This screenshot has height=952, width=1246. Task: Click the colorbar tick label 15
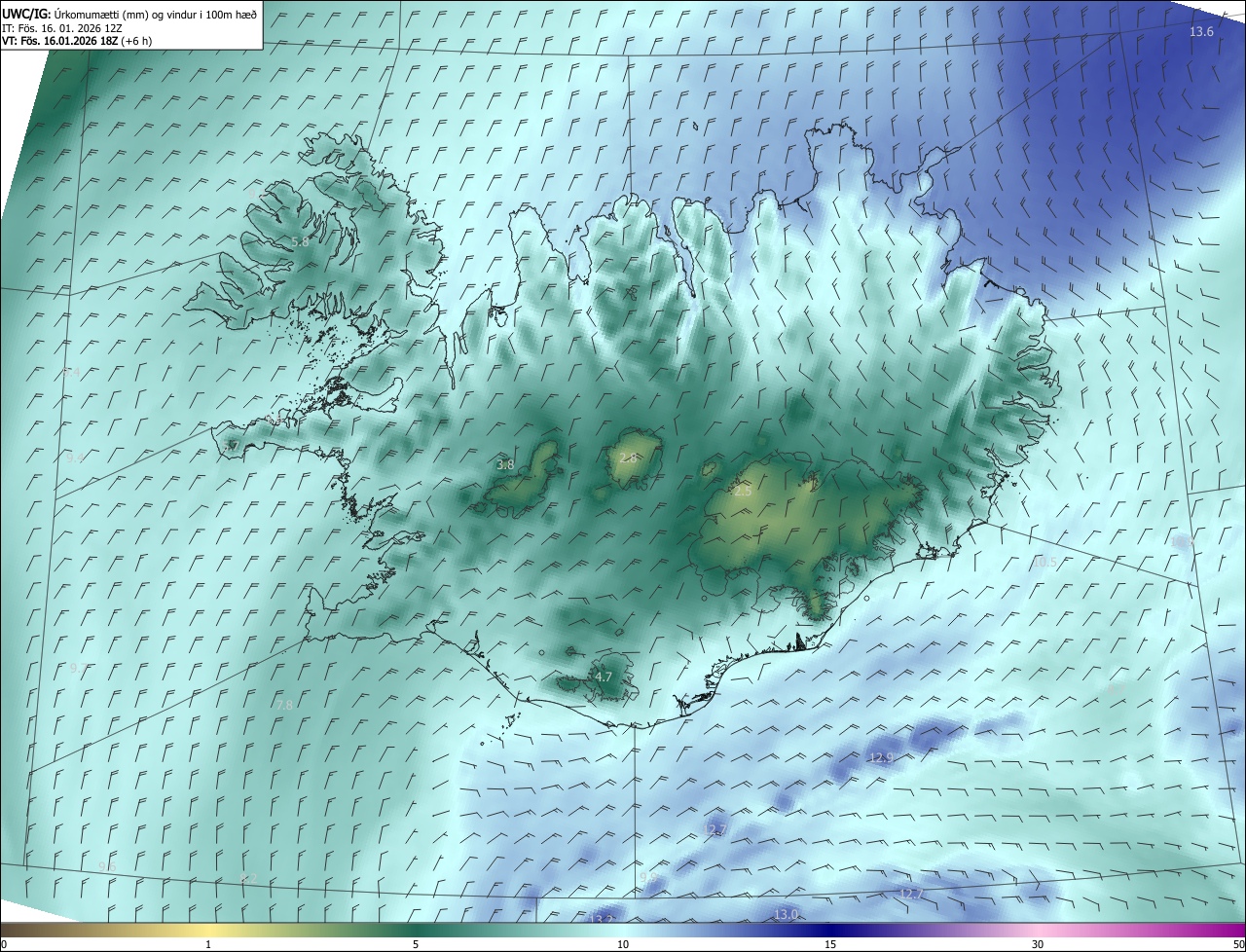(x=830, y=945)
